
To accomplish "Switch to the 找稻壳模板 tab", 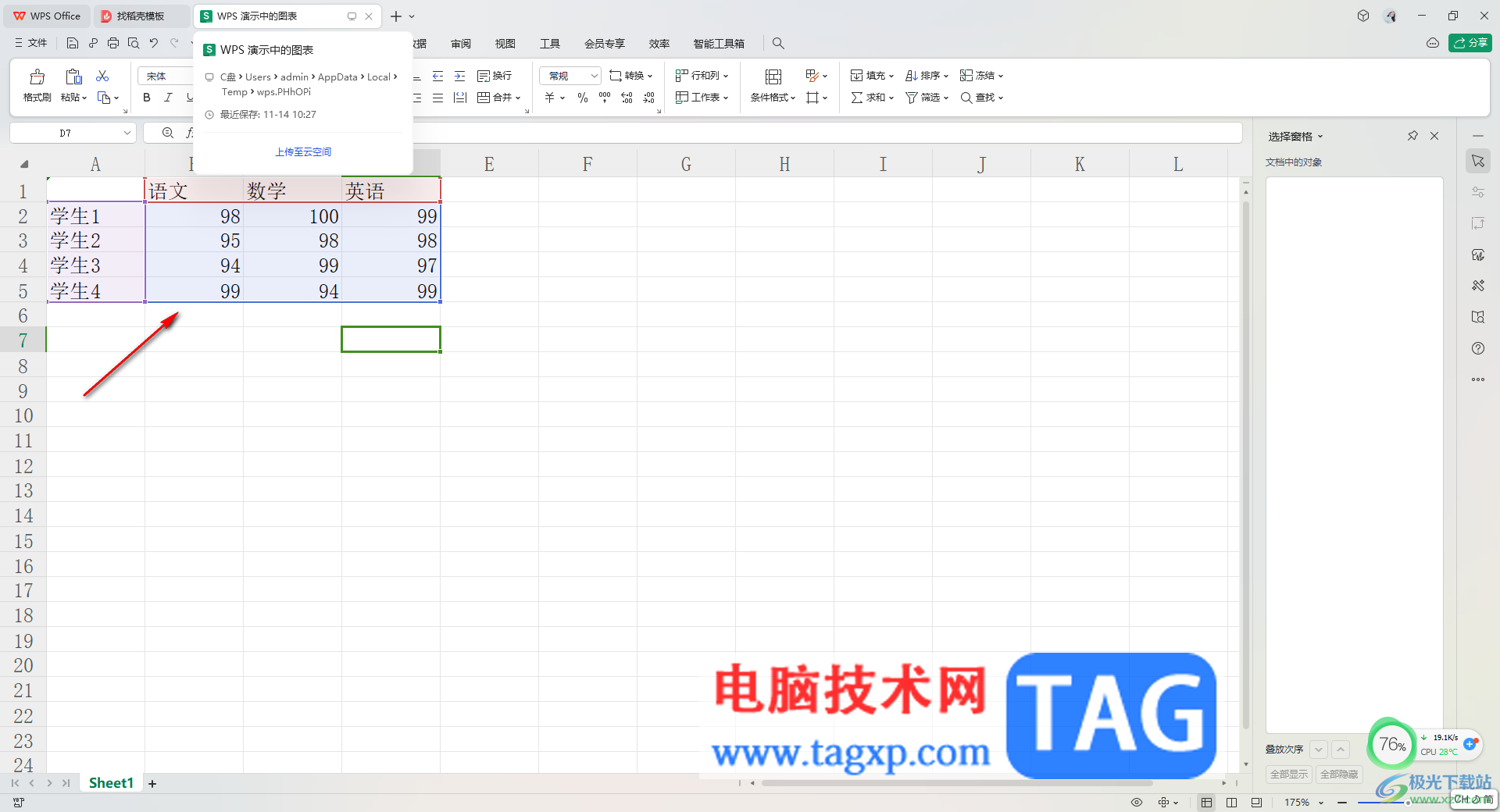I will [x=141, y=16].
